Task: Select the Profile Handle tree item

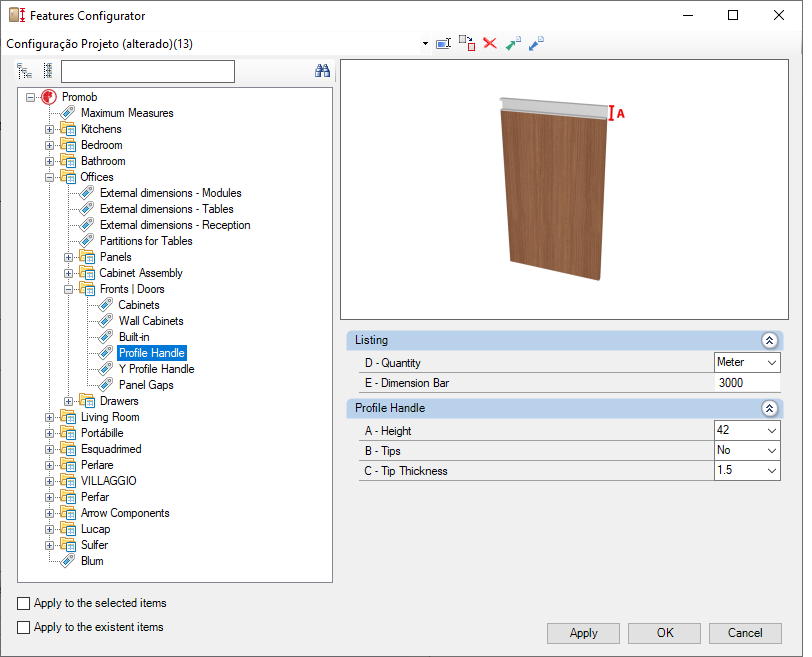Action: (x=152, y=353)
